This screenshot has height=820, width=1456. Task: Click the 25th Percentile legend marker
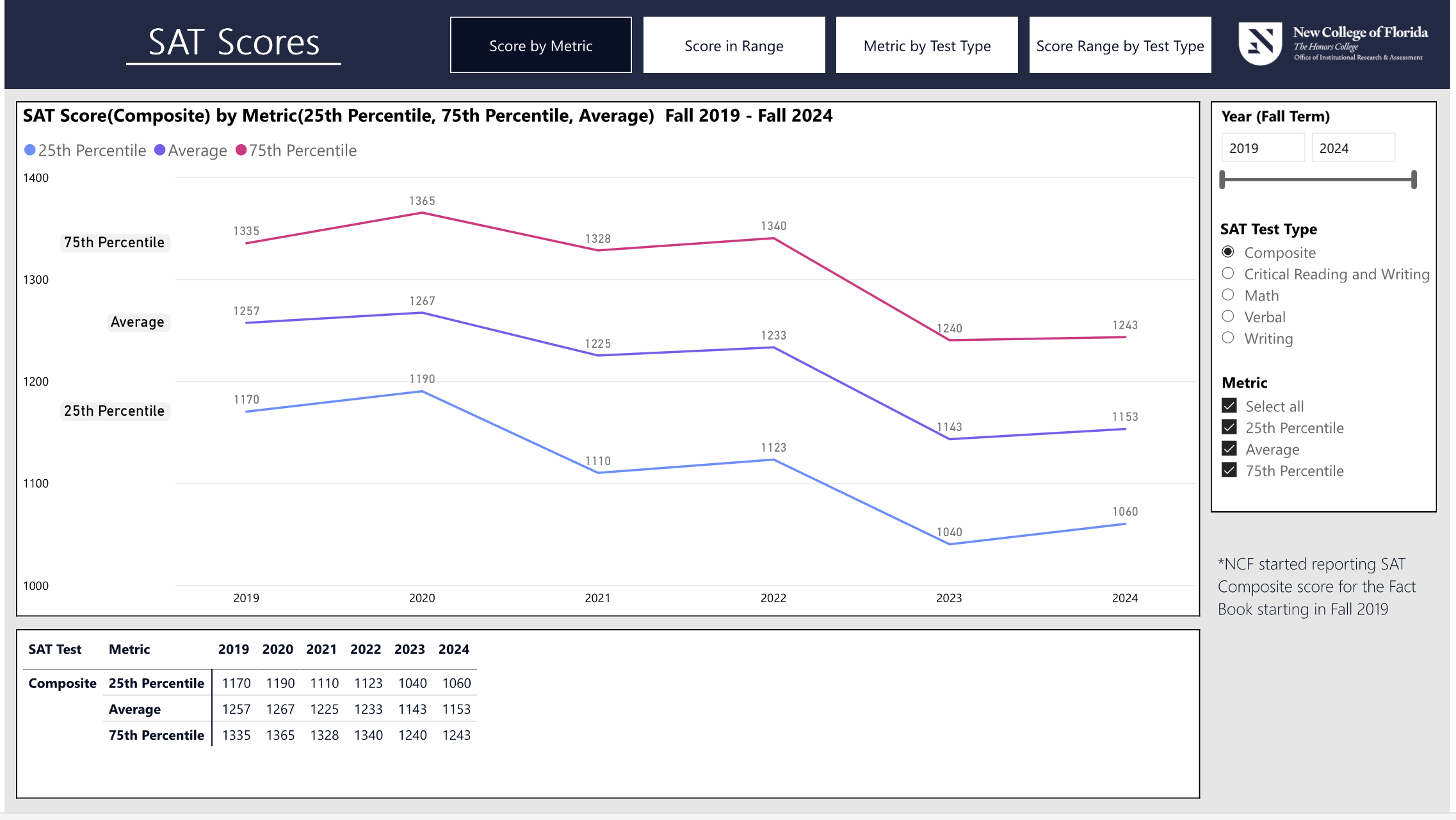[x=29, y=150]
